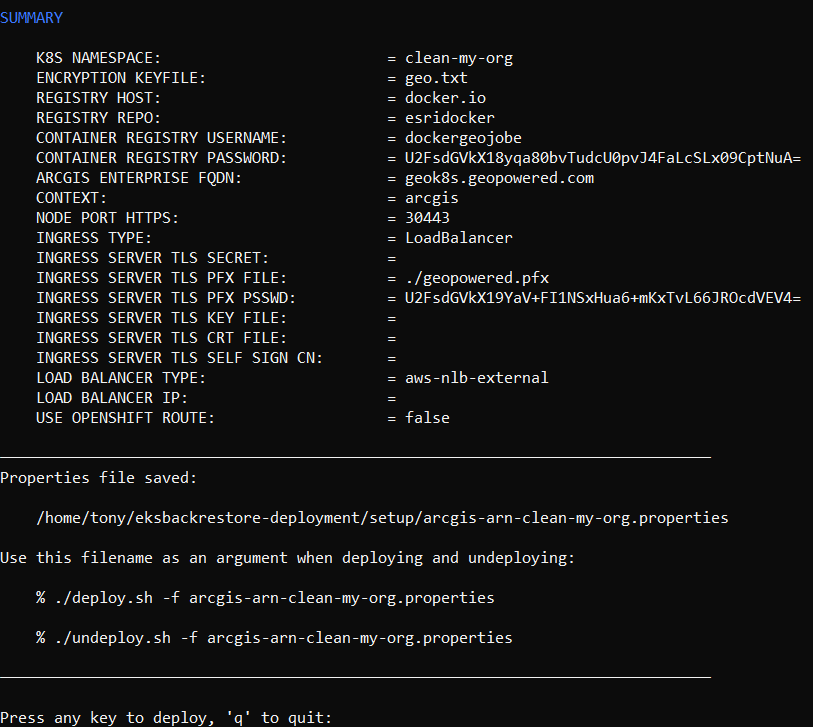Screen dimensions: 813x727
Task: Select 'INGRESS SERVER TLS SECRET:' label
Action: 152,258
